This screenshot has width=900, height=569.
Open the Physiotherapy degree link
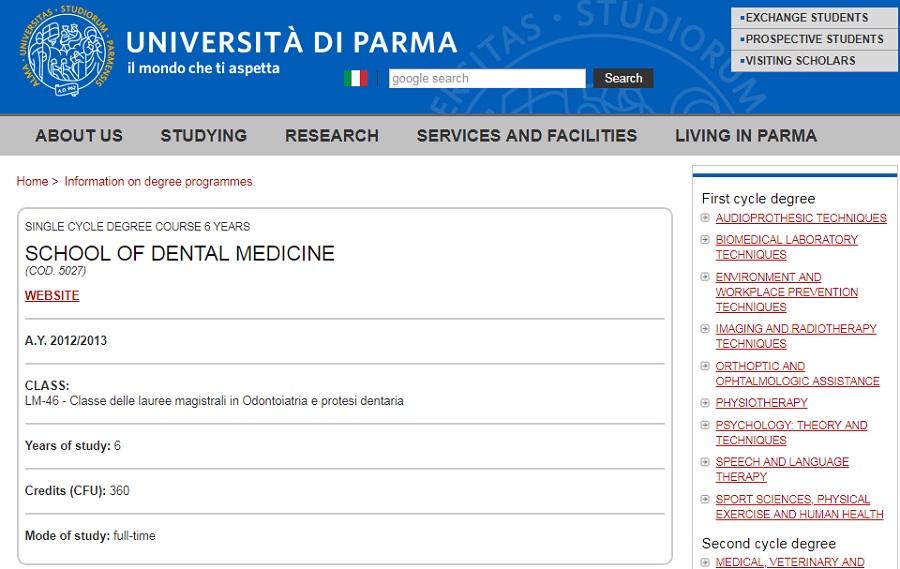tap(761, 403)
